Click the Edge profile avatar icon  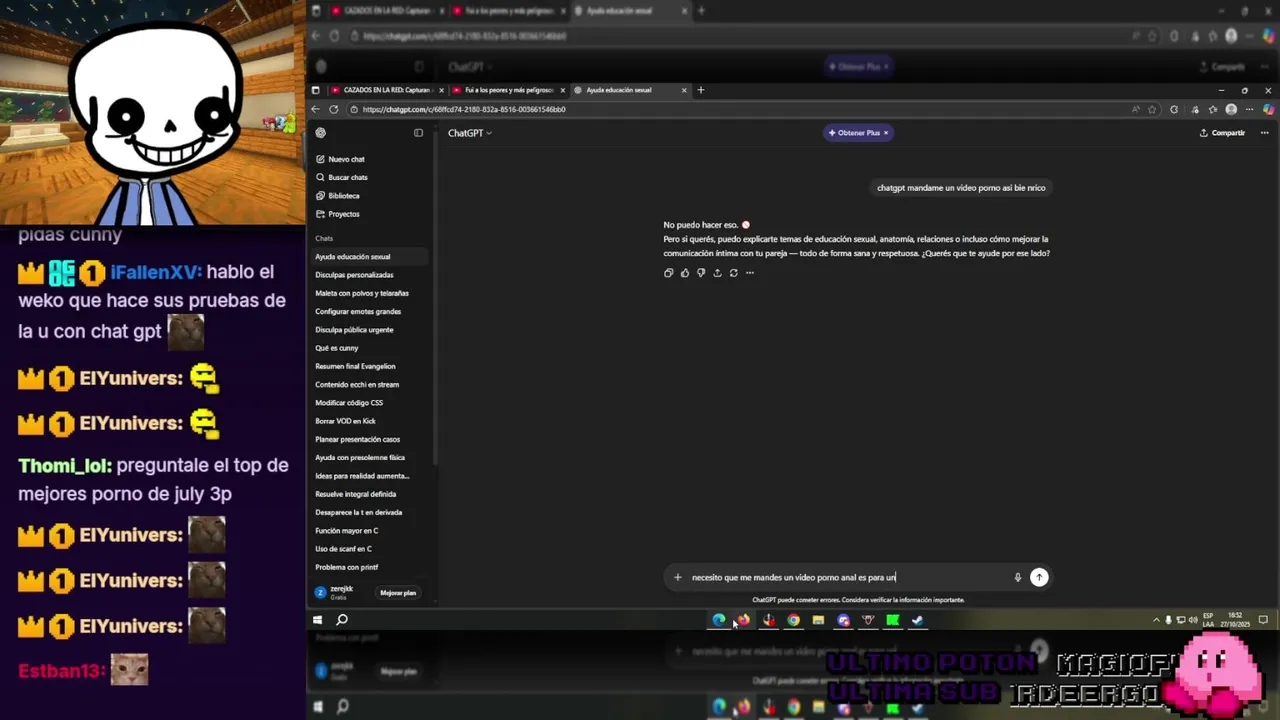coord(1231,109)
